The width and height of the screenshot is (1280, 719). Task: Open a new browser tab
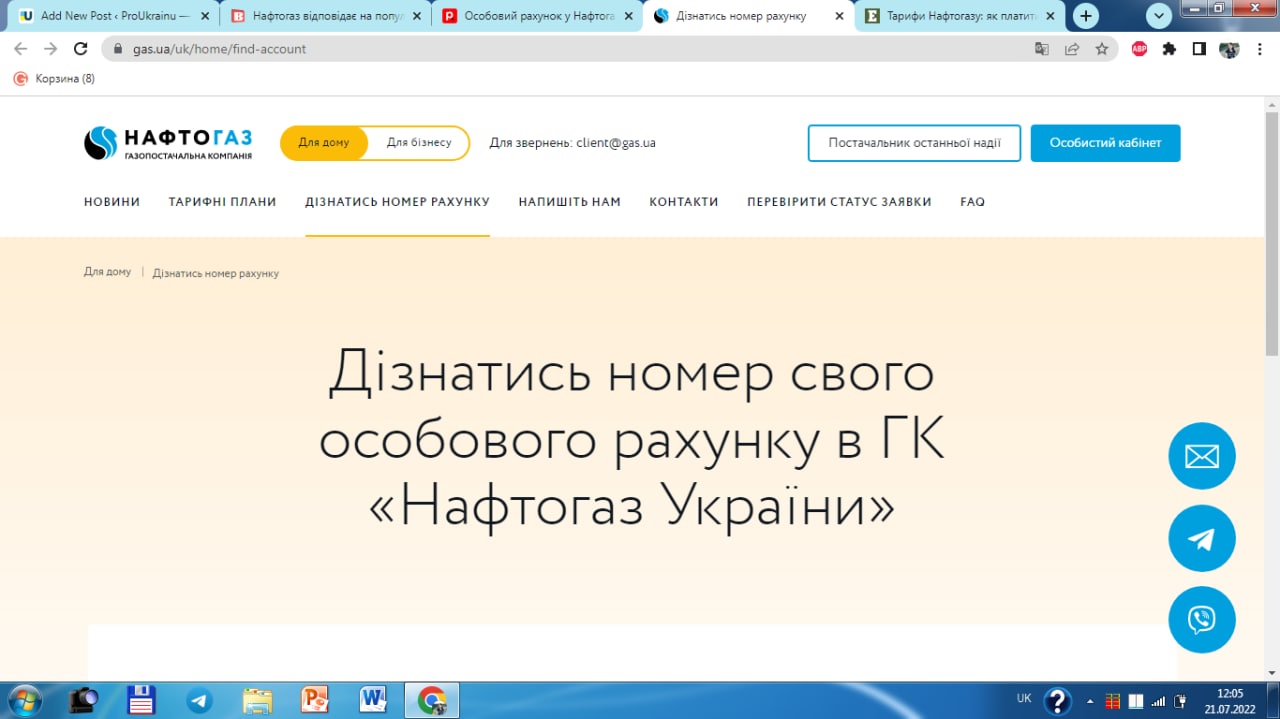1086,16
